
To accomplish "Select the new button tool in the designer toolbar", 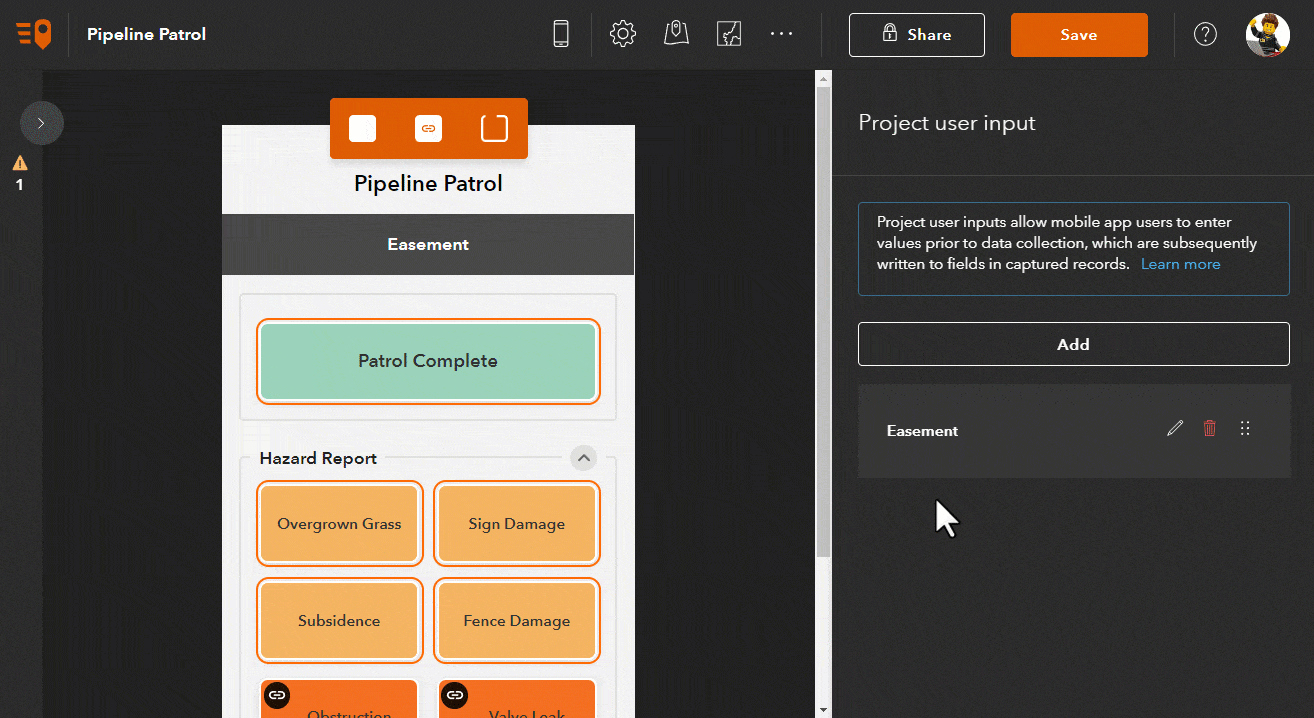I will [362, 128].
